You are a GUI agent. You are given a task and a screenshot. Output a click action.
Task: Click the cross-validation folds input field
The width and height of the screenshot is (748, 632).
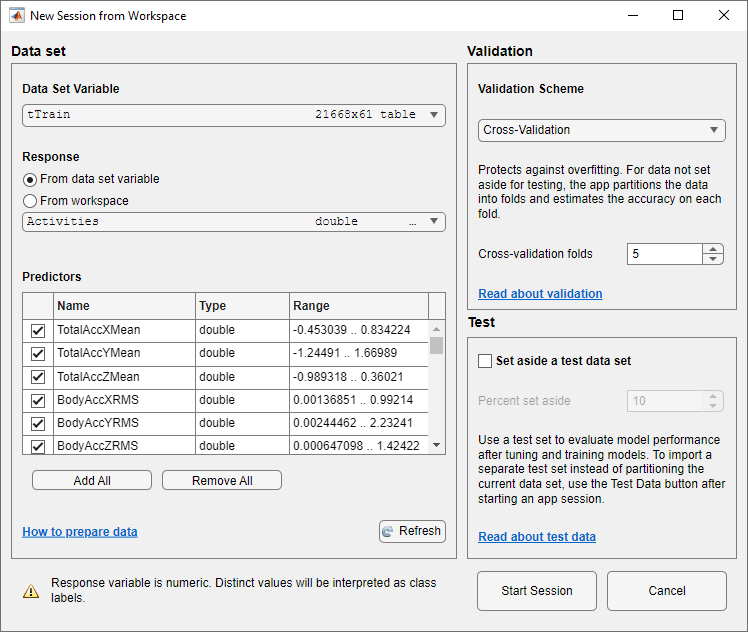tap(664, 254)
